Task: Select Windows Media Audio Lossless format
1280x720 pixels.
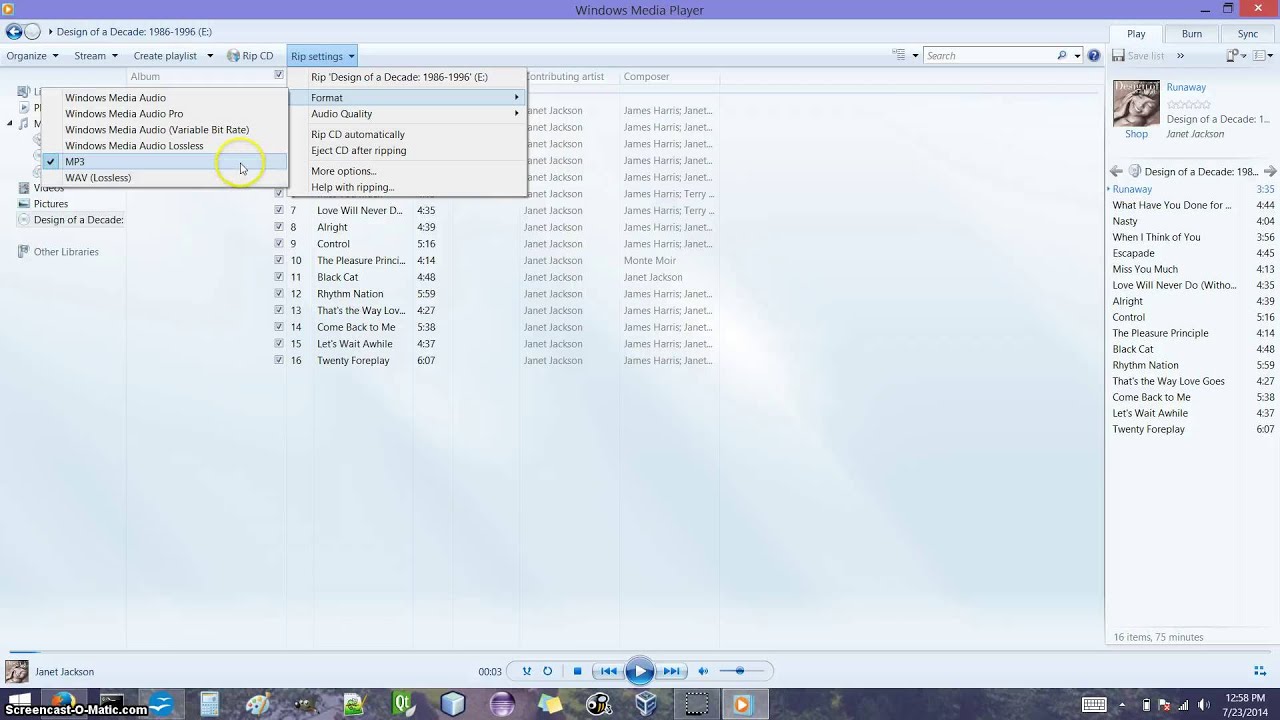Action: [x=164, y=146]
